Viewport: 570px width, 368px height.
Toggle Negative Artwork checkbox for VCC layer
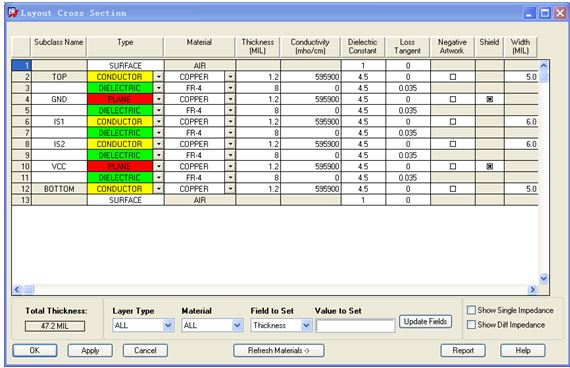tap(453, 166)
